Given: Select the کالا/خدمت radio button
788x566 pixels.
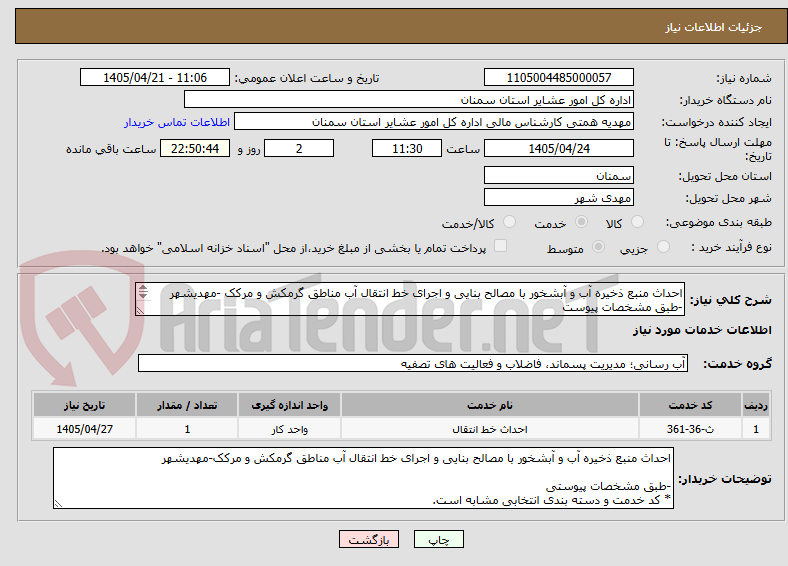Looking at the screenshot, I should click(x=510, y=222).
